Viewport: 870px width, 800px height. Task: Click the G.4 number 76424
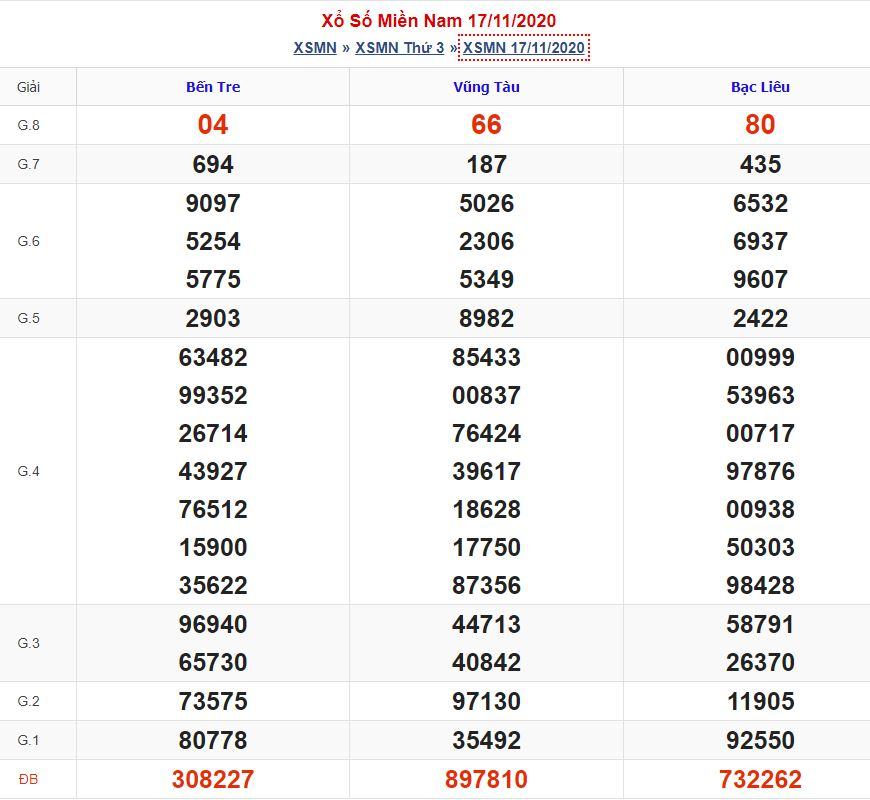(x=487, y=434)
